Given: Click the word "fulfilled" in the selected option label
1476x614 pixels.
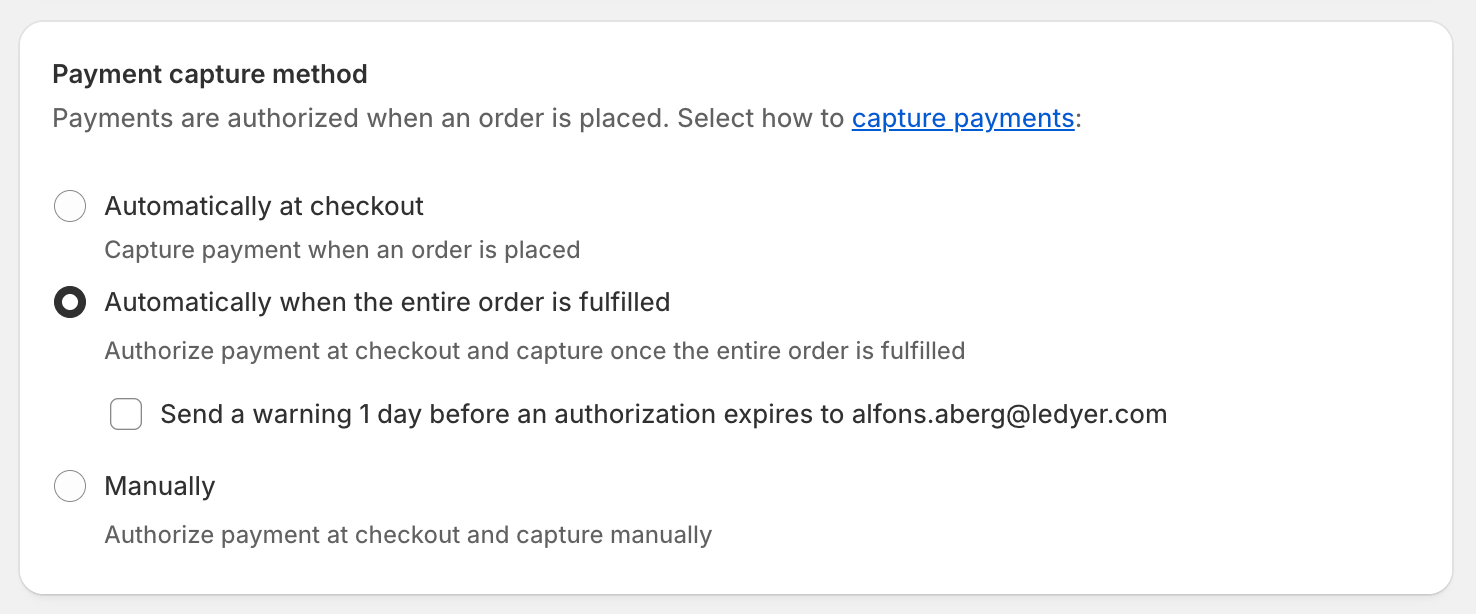Looking at the screenshot, I should (624, 303).
